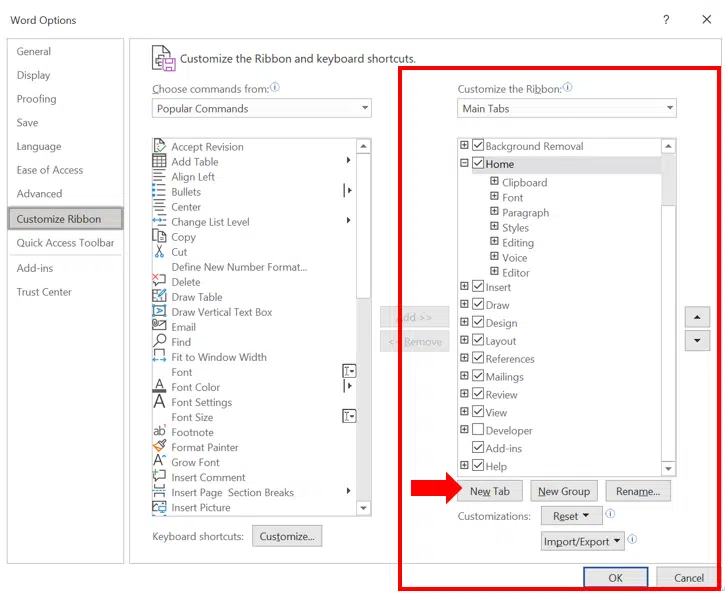Click the Change List Level icon

tap(159, 221)
